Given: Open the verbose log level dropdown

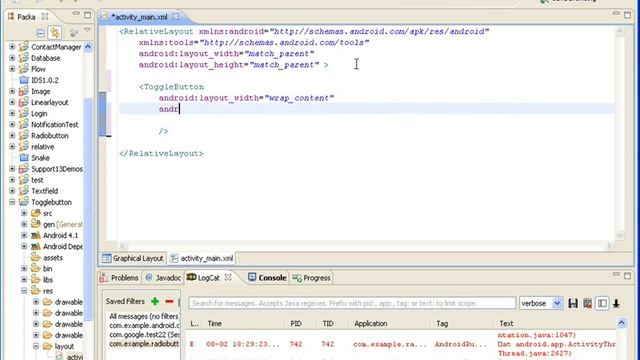Looking at the screenshot, I should [557, 303].
